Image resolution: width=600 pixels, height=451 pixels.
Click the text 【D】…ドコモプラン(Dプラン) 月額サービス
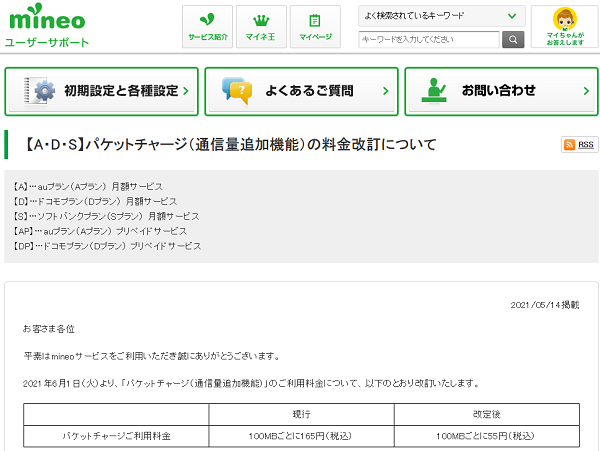tap(95, 201)
